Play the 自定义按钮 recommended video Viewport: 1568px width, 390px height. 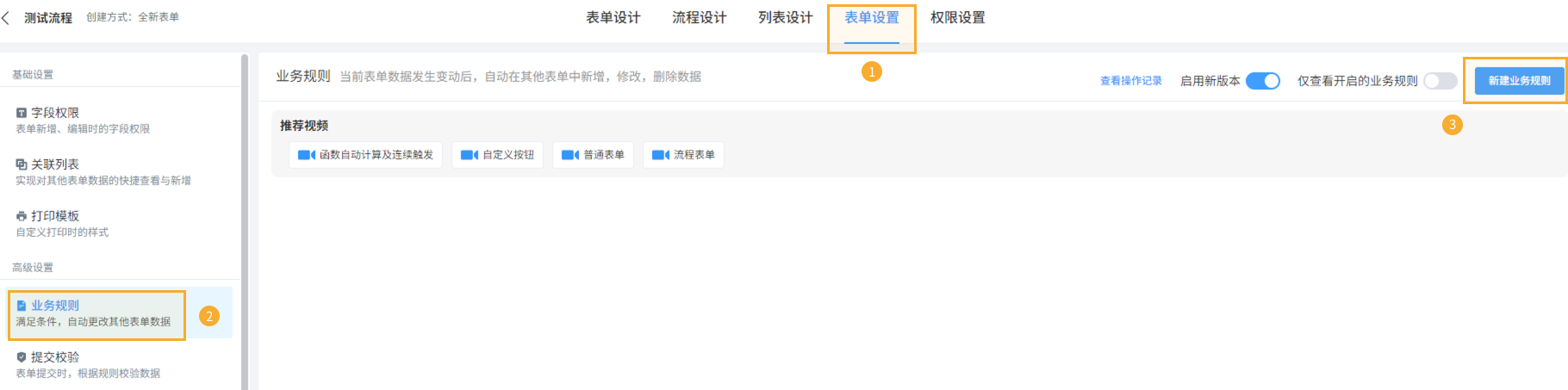(x=498, y=155)
